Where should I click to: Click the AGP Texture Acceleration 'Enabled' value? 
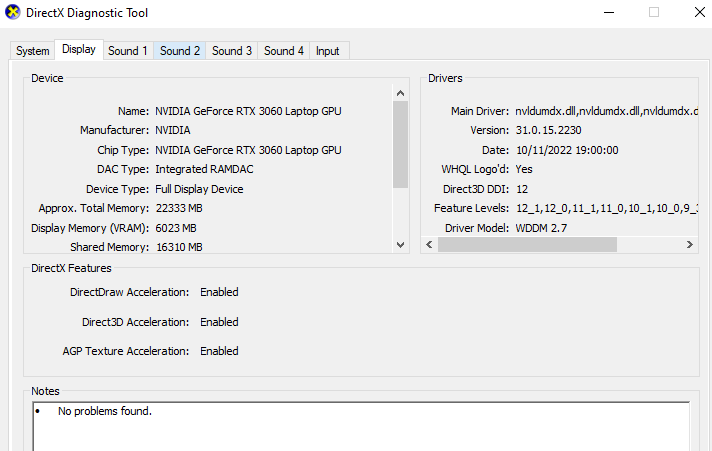coord(219,351)
